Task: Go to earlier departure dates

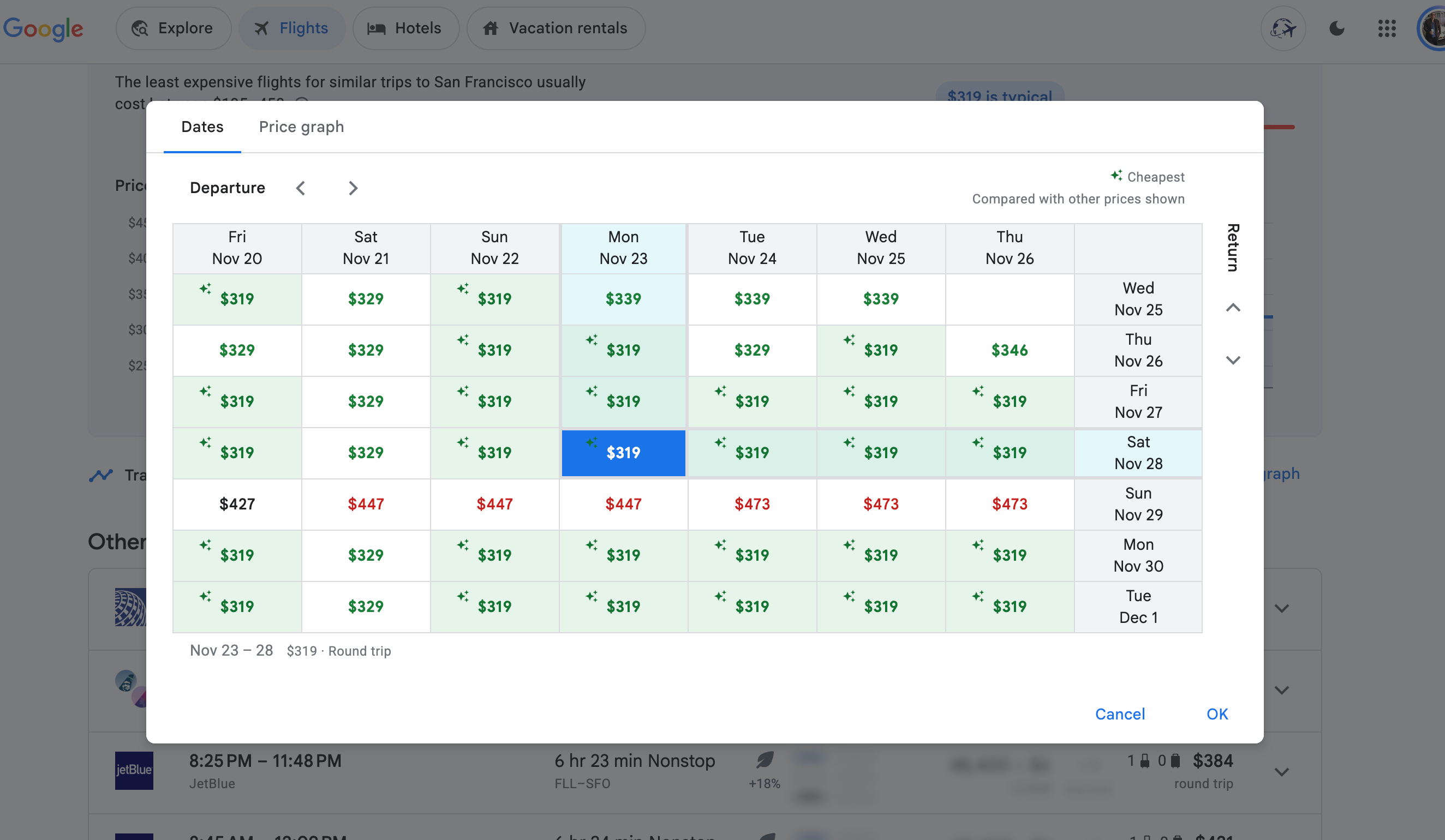Action: [x=301, y=188]
